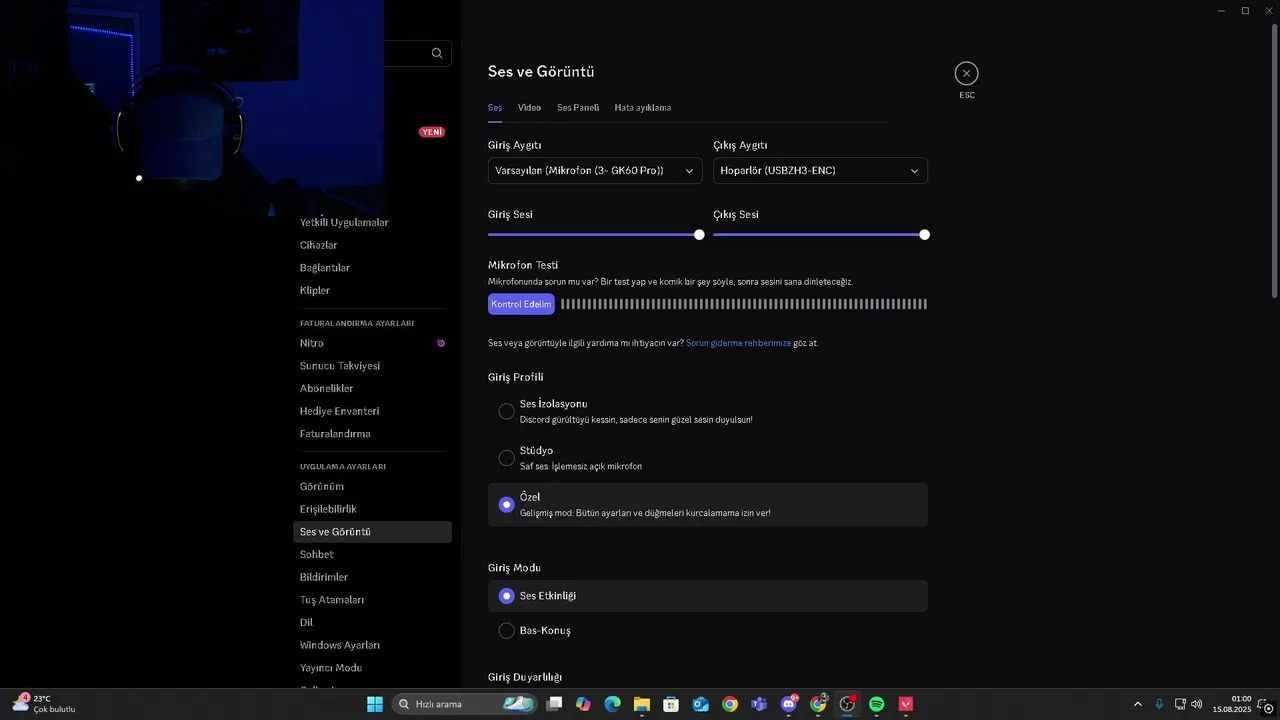The height and width of the screenshot is (720, 1280).
Task: Open Outlook from the taskbar
Action: (701, 704)
